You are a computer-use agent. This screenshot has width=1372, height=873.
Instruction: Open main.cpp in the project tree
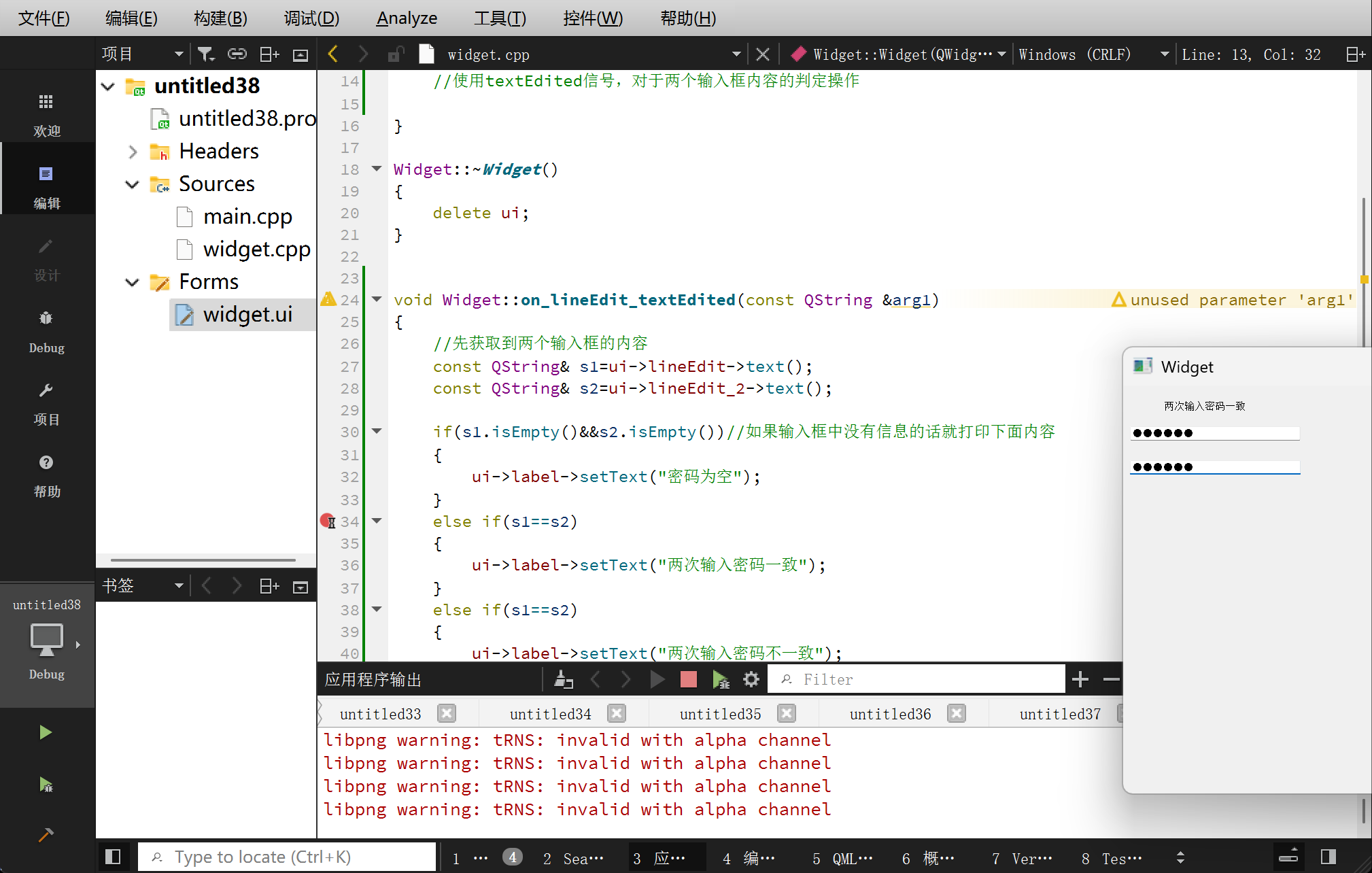click(247, 217)
